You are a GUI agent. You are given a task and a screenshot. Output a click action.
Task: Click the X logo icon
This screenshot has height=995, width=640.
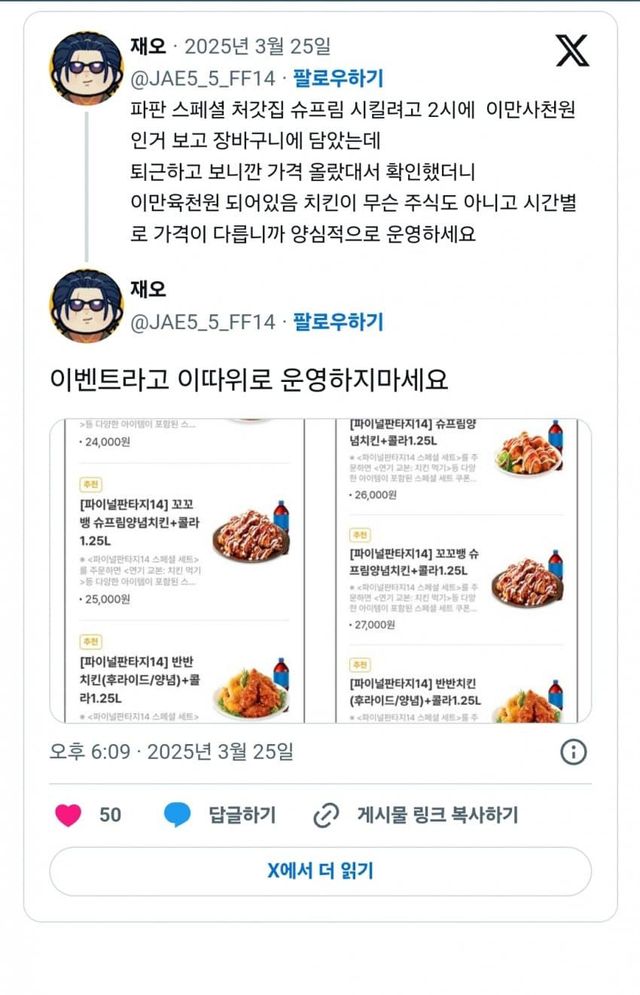click(x=572, y=51)
